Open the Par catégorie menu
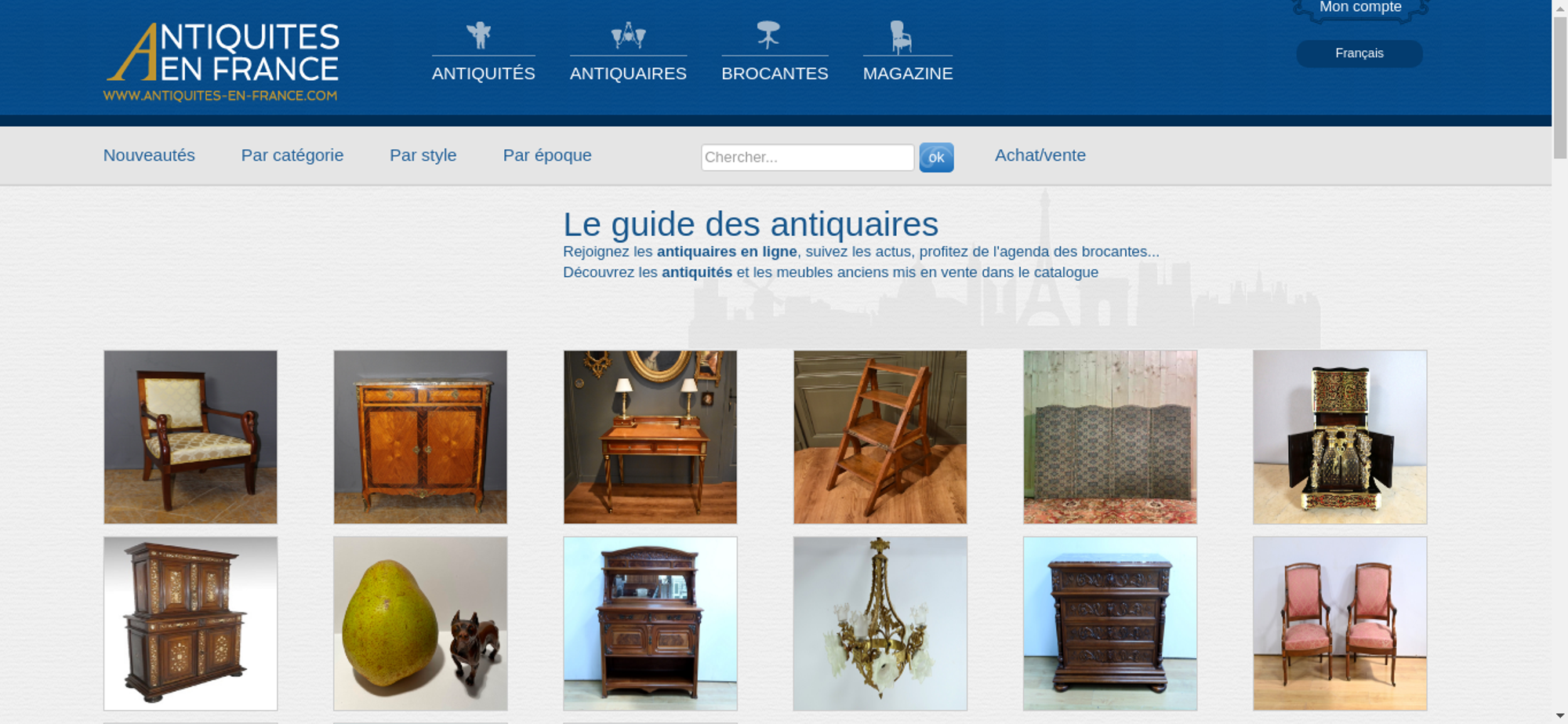This screenshot has width=1568, height=724. click(x=292, y=155)
